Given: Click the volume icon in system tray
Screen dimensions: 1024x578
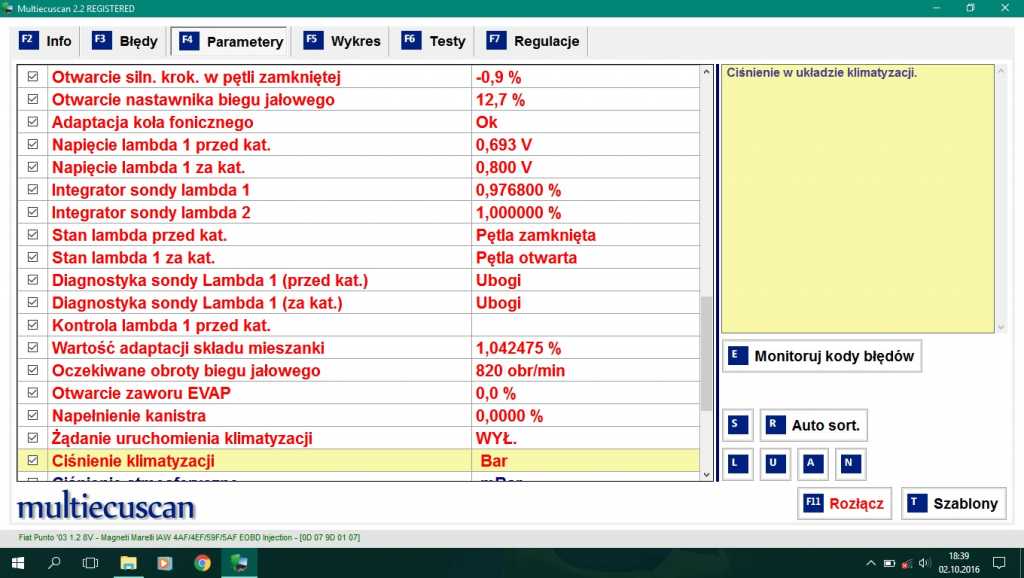Looking at the screenshot, I should click(921, 563).
